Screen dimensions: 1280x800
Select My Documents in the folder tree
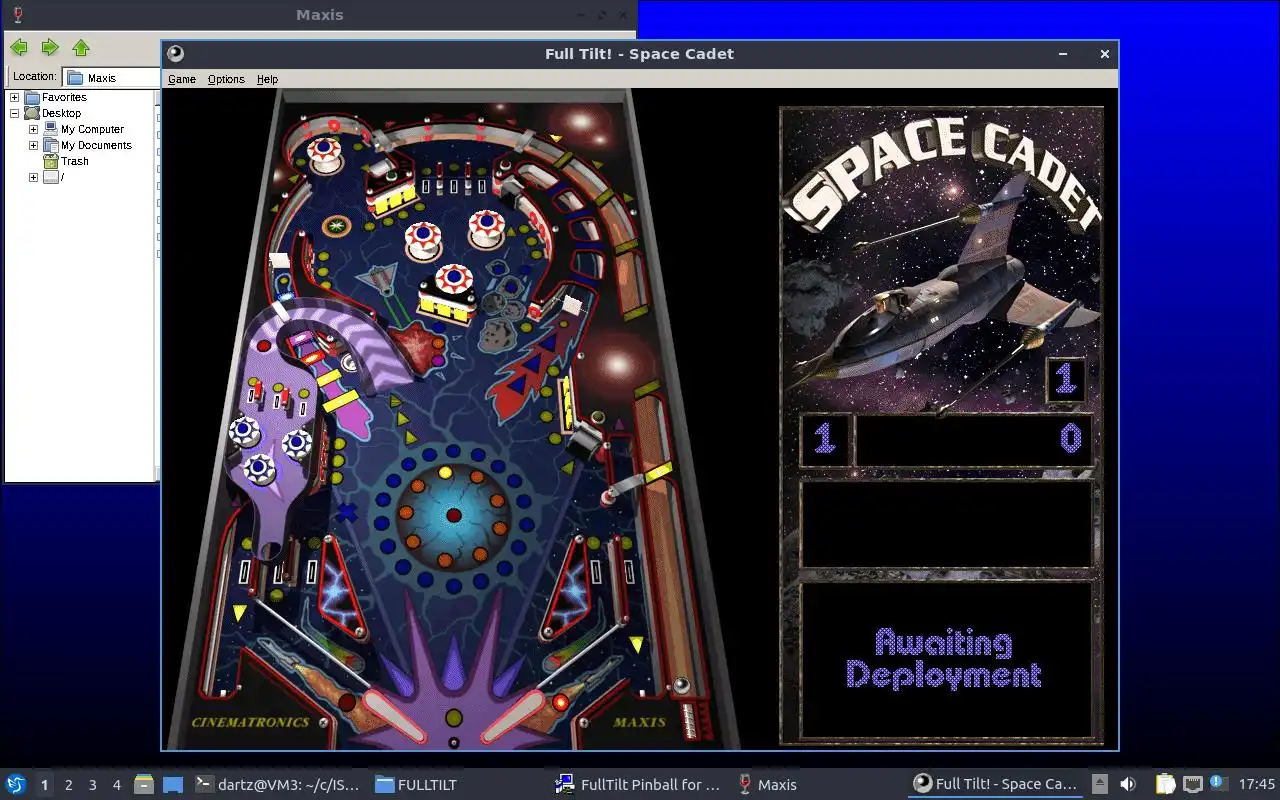(96, 145)
